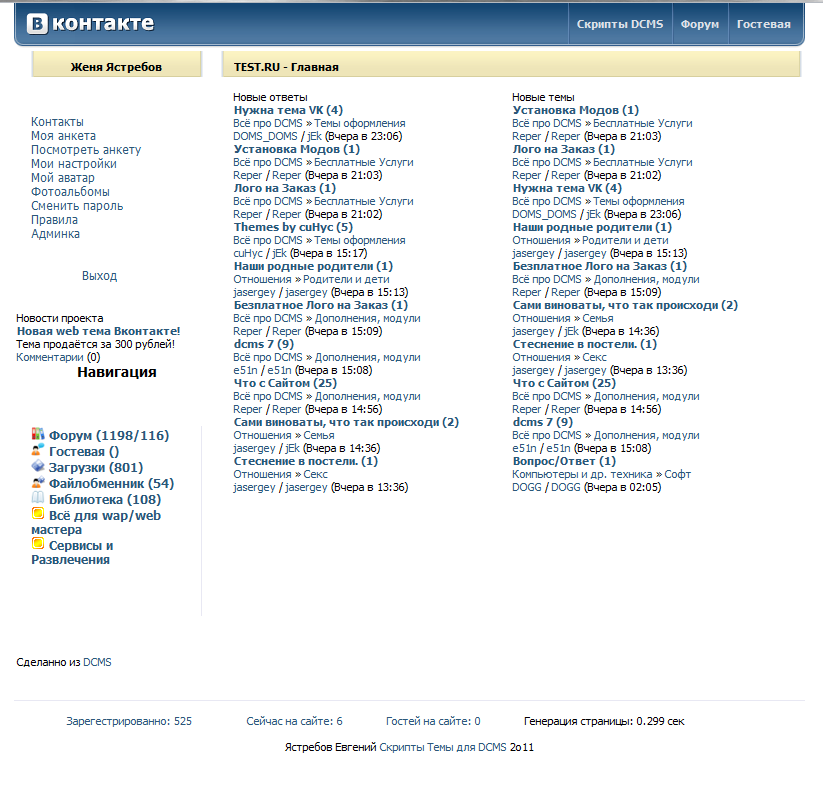Open Themes by cuHyc (5) topic
This screenshot has height=790, width=823.
(x=293, y=227)
